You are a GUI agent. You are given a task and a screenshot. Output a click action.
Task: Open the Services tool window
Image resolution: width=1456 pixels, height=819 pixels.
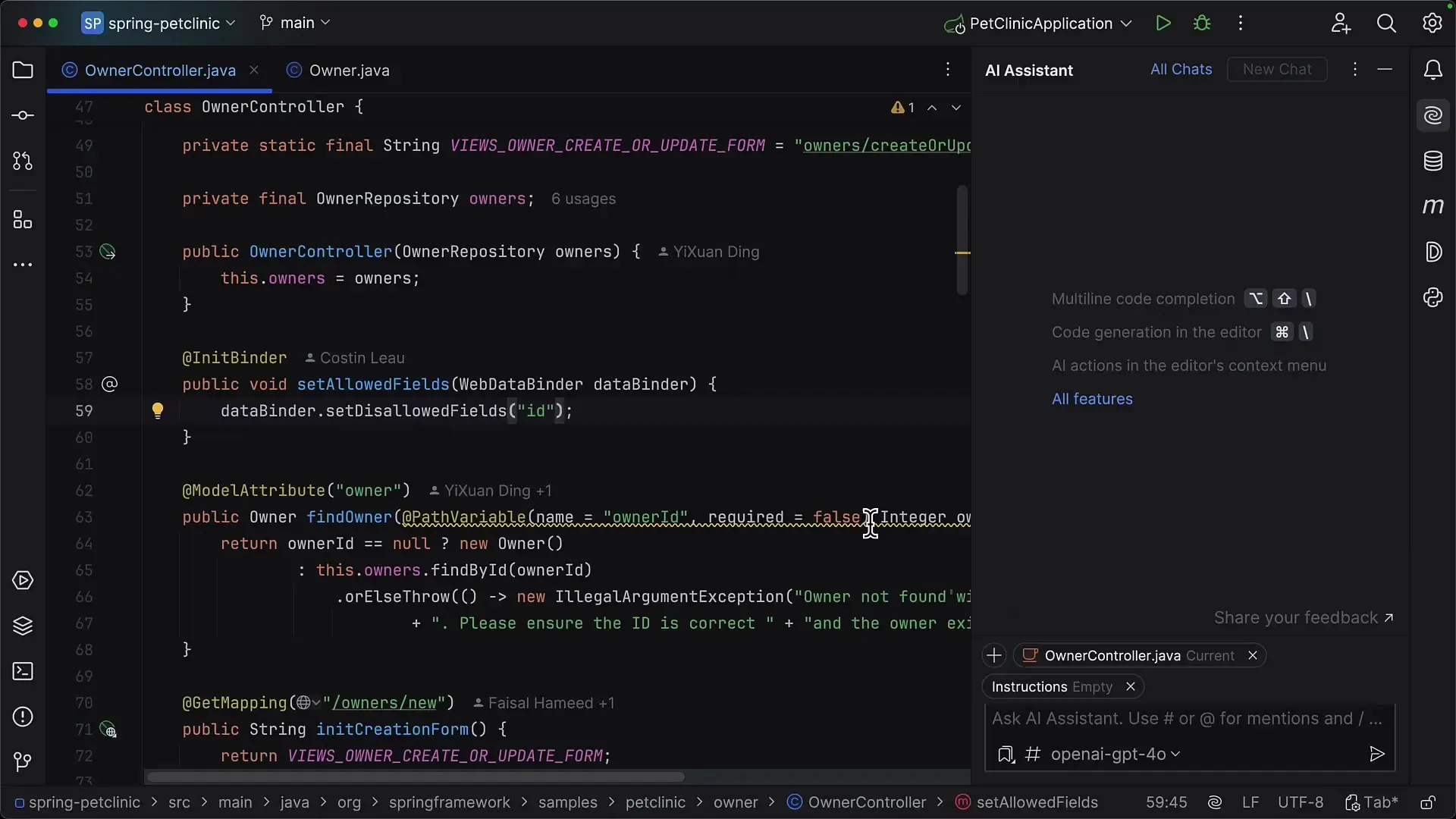click(23, 580)
